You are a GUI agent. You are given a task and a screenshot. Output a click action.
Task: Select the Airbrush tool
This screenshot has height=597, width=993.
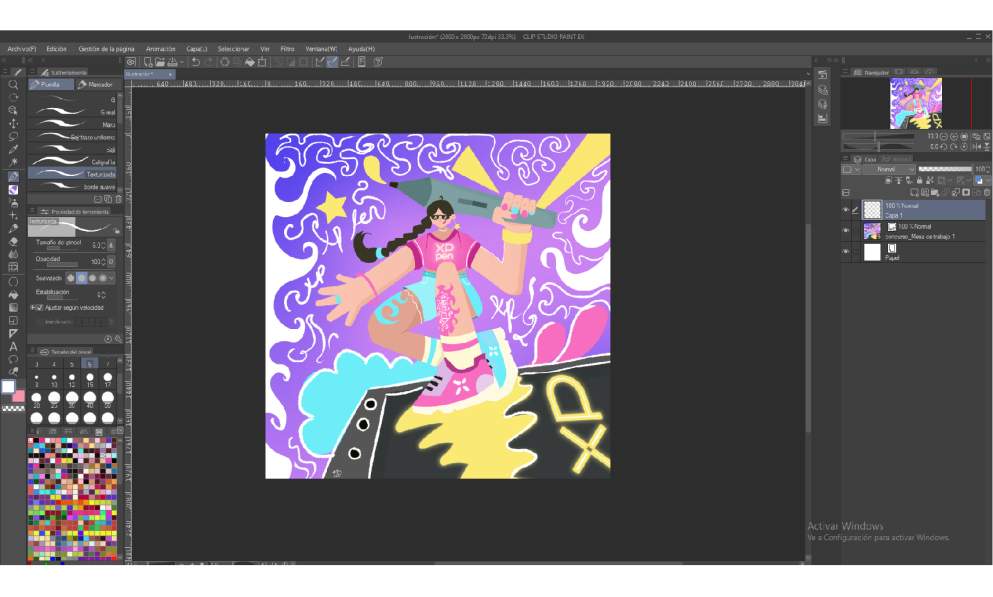tap(13, 203)
